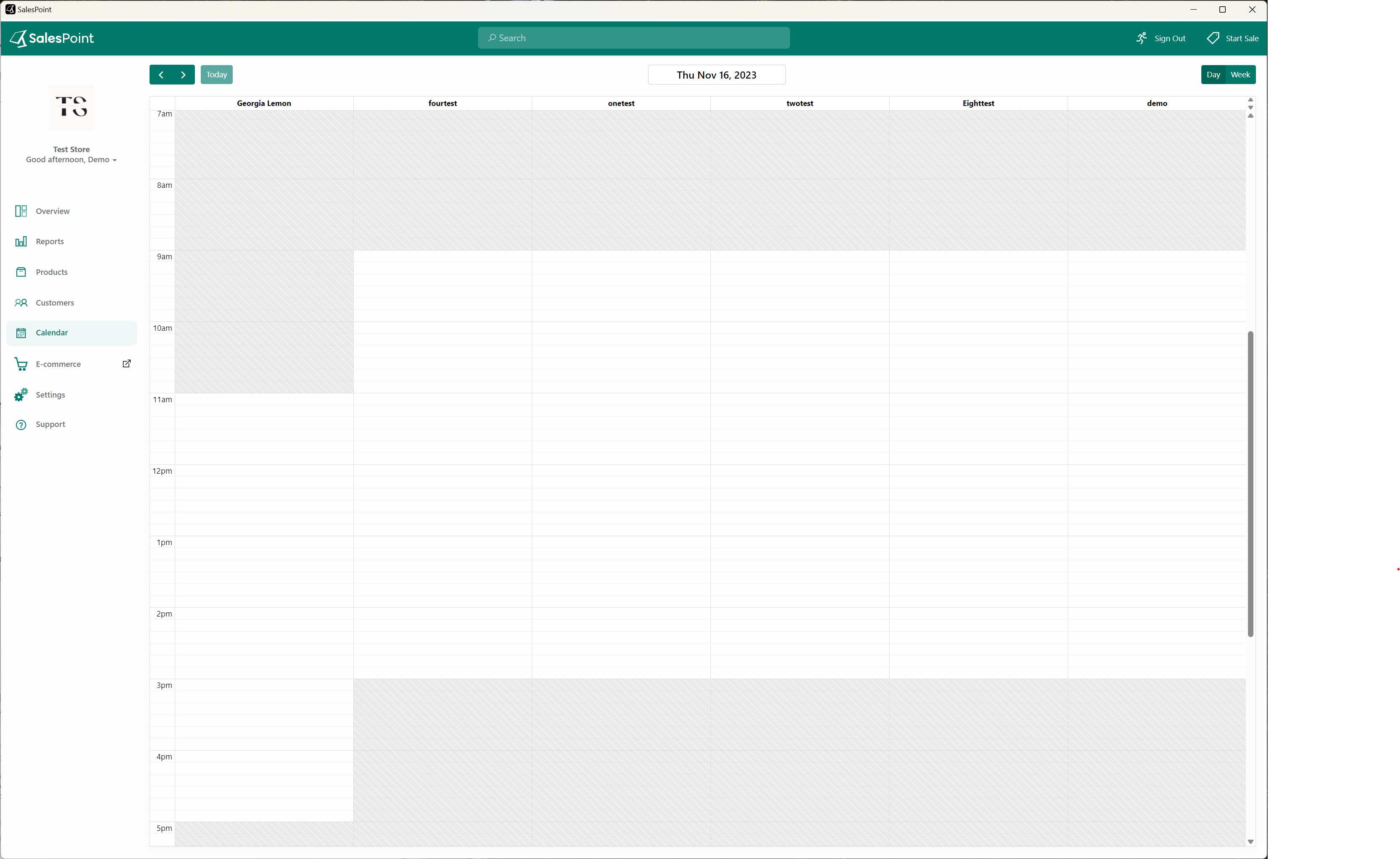Switch calendar to Day view

pyautogui.click(x=1213, y=74)
